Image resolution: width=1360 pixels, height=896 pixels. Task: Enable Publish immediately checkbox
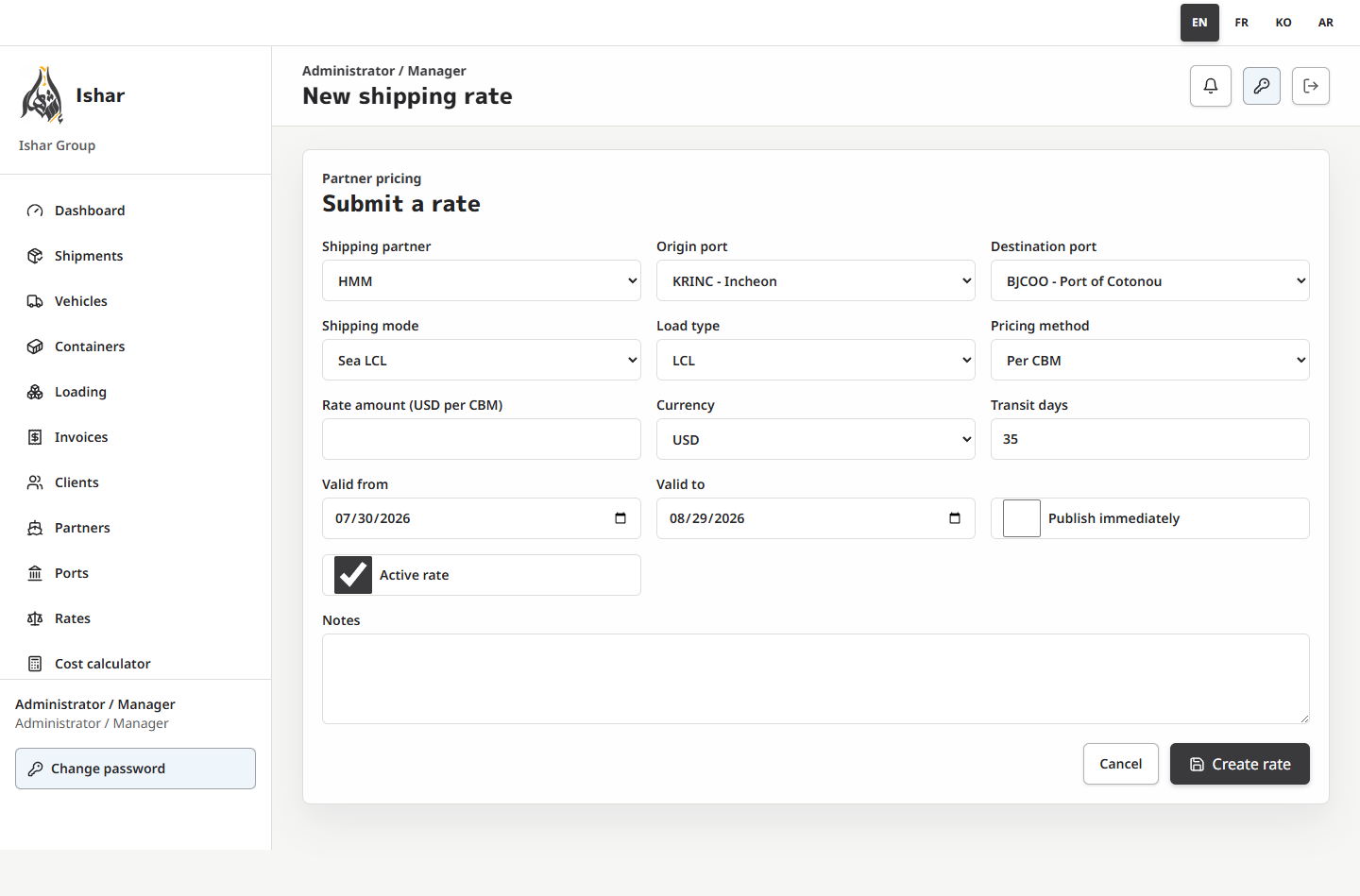1022,518
